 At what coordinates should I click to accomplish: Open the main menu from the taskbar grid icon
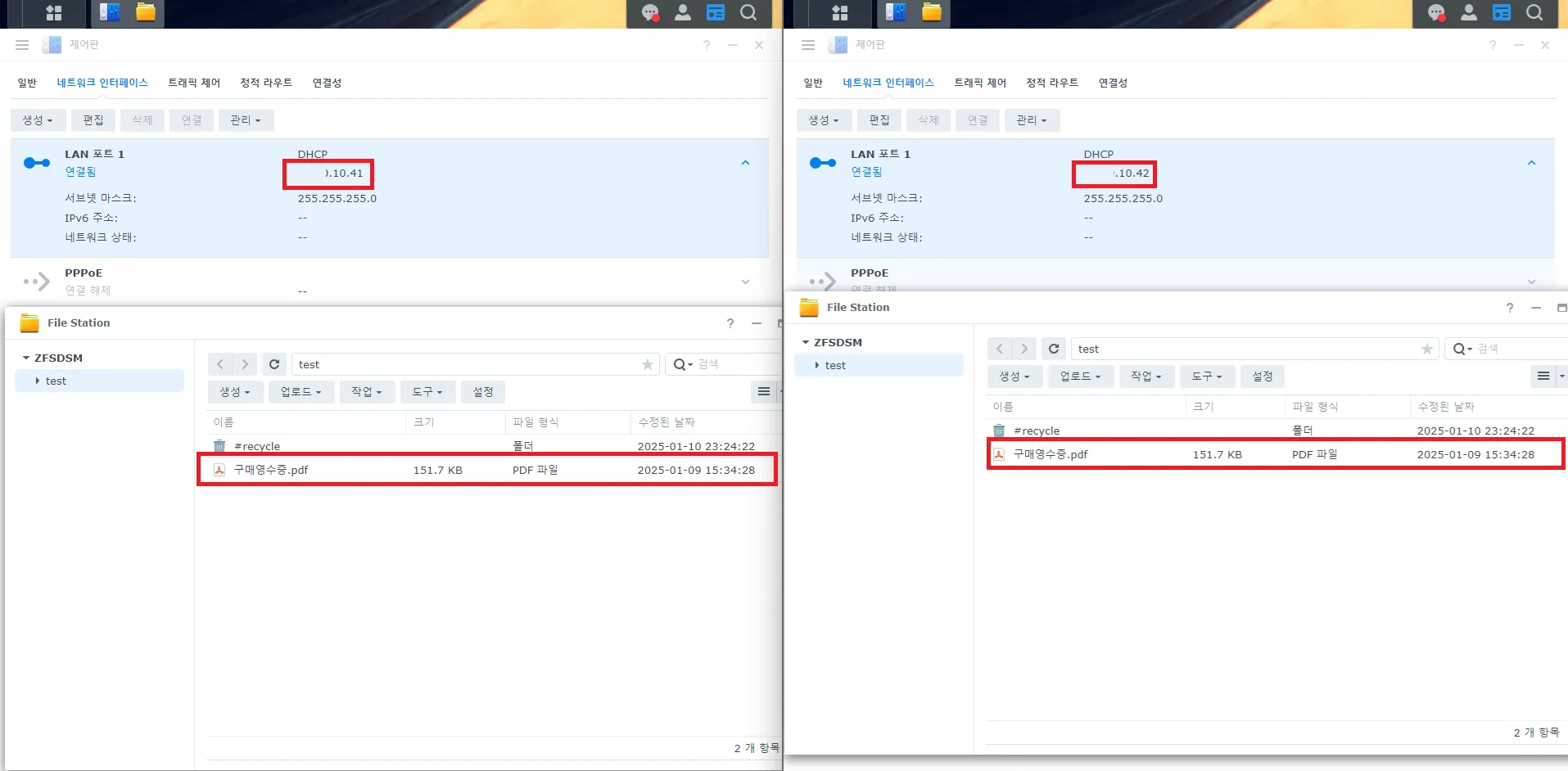coord(53,13)
